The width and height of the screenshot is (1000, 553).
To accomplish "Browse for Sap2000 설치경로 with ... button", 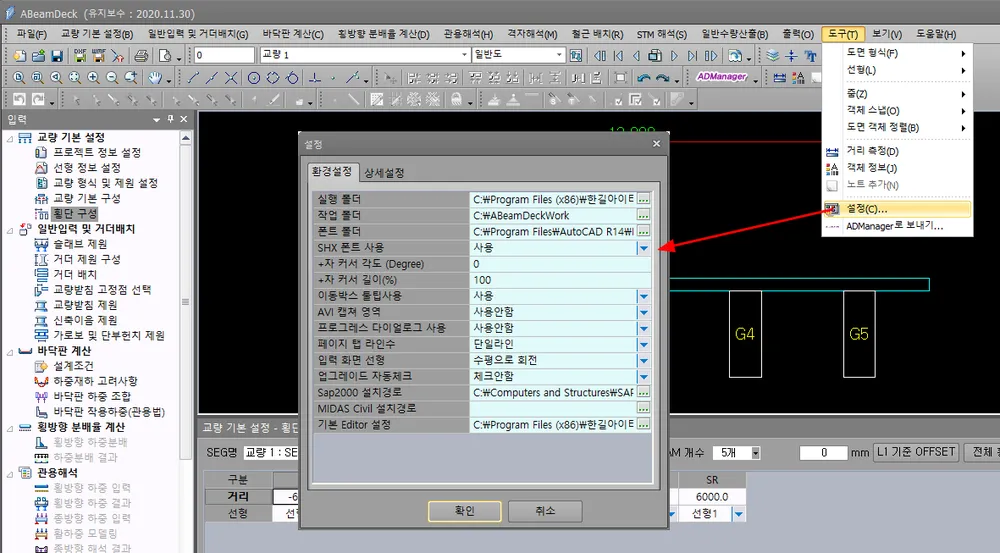I will (x=643, y=392).
